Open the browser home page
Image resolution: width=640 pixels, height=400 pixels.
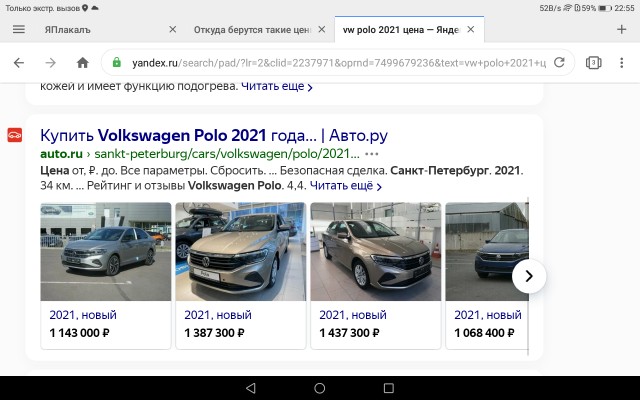point(83,63)
